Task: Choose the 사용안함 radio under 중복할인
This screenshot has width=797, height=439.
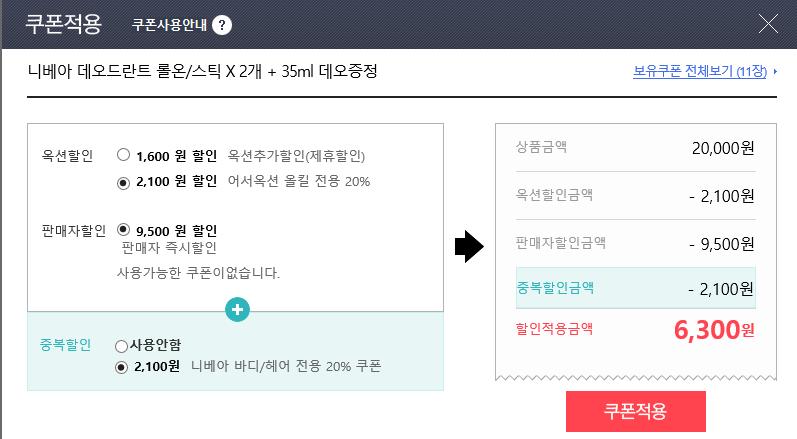Action: point(121,346)
